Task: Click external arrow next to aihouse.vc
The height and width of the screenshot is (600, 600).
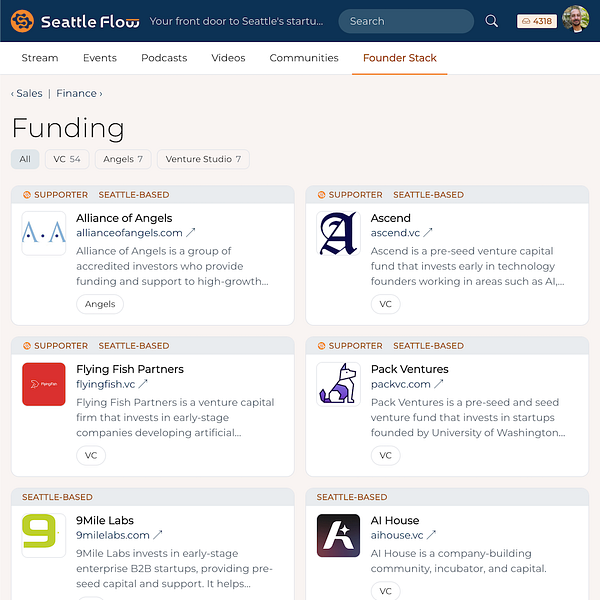Action: 431,535
